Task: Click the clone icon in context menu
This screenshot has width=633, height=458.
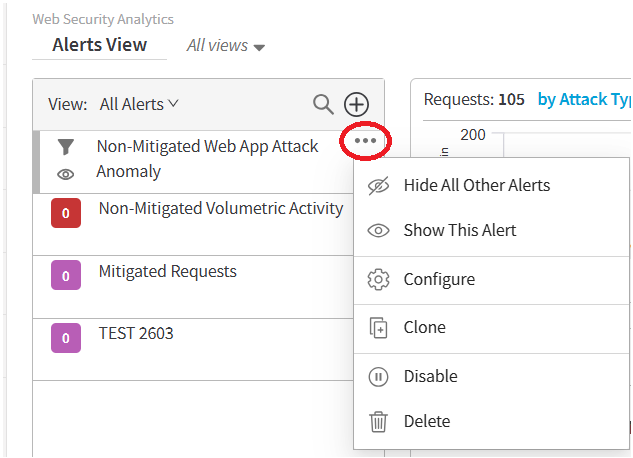Action: pyautogui.click(x=378, y=328)
